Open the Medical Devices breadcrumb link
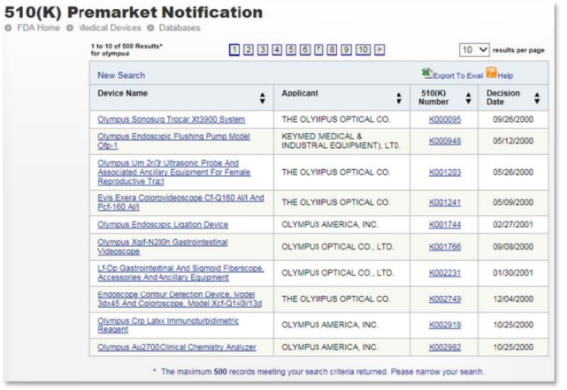Image resolution: width=567 pixels, height=390 pixels. pyautogui.click(x=110, y=28)
